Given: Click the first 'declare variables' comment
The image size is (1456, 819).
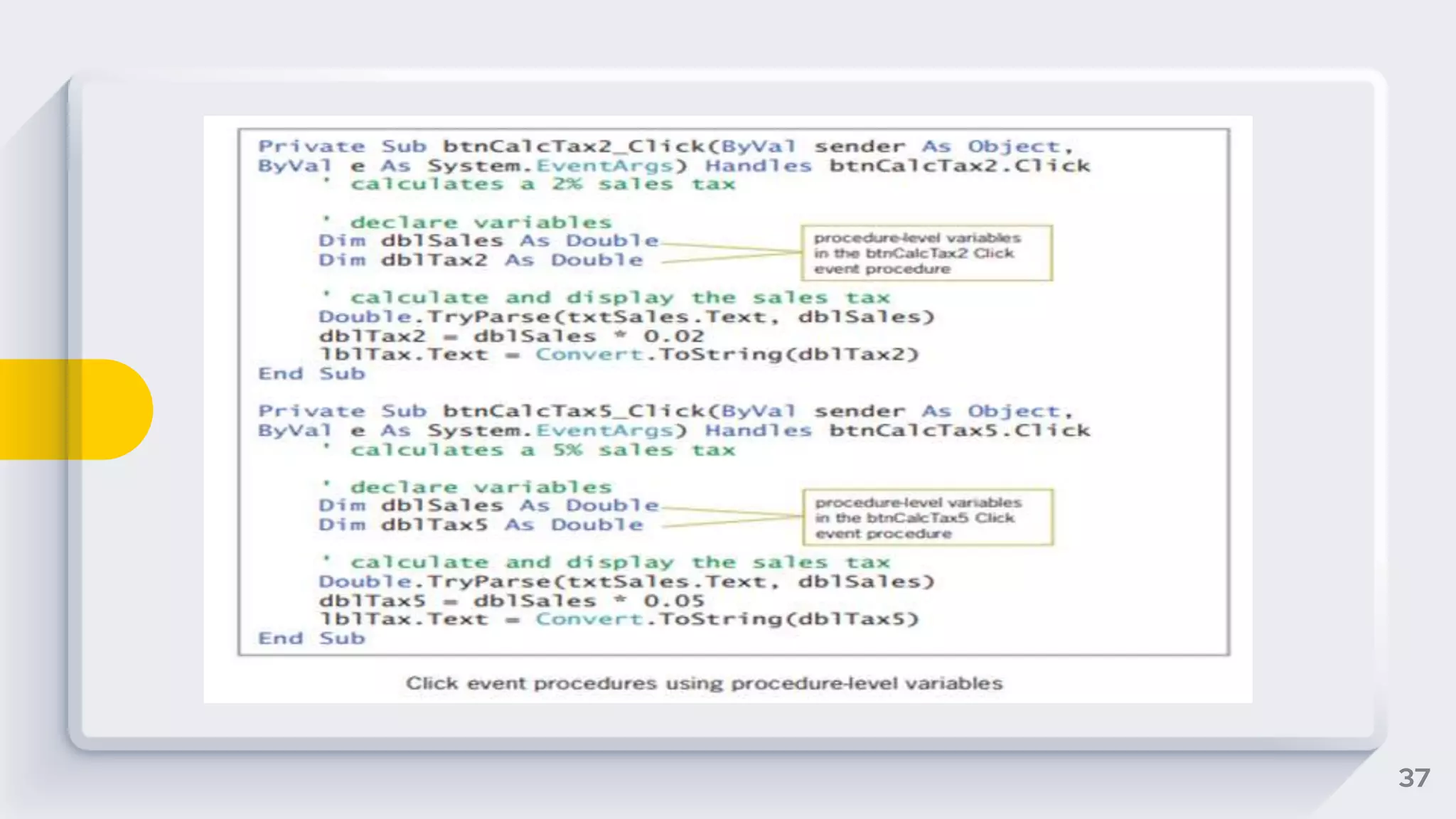Looking at the screenshot, I should (x=480, y=223).
